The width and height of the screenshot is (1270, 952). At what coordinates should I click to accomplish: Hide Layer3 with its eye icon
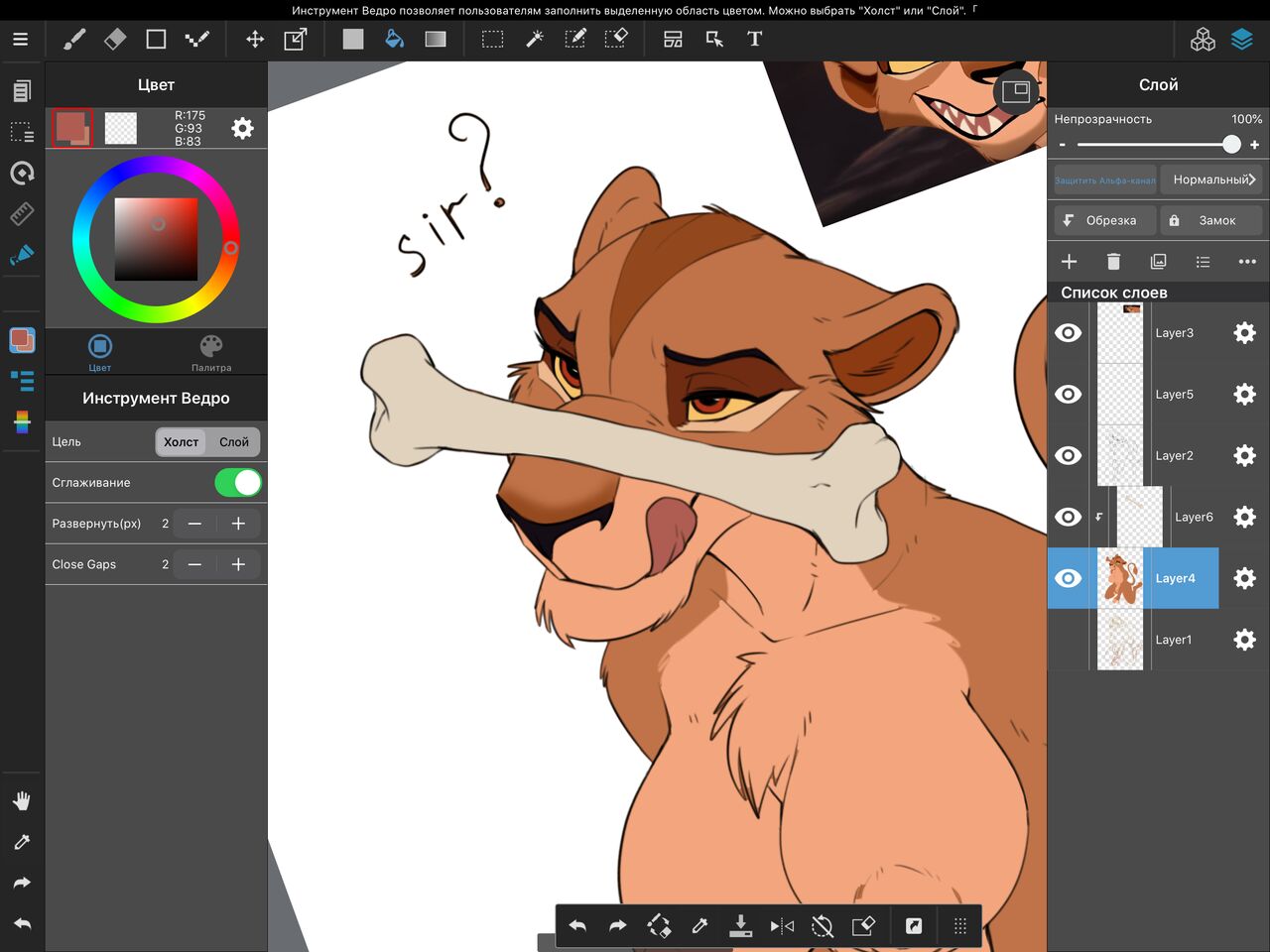(1069, 333)
